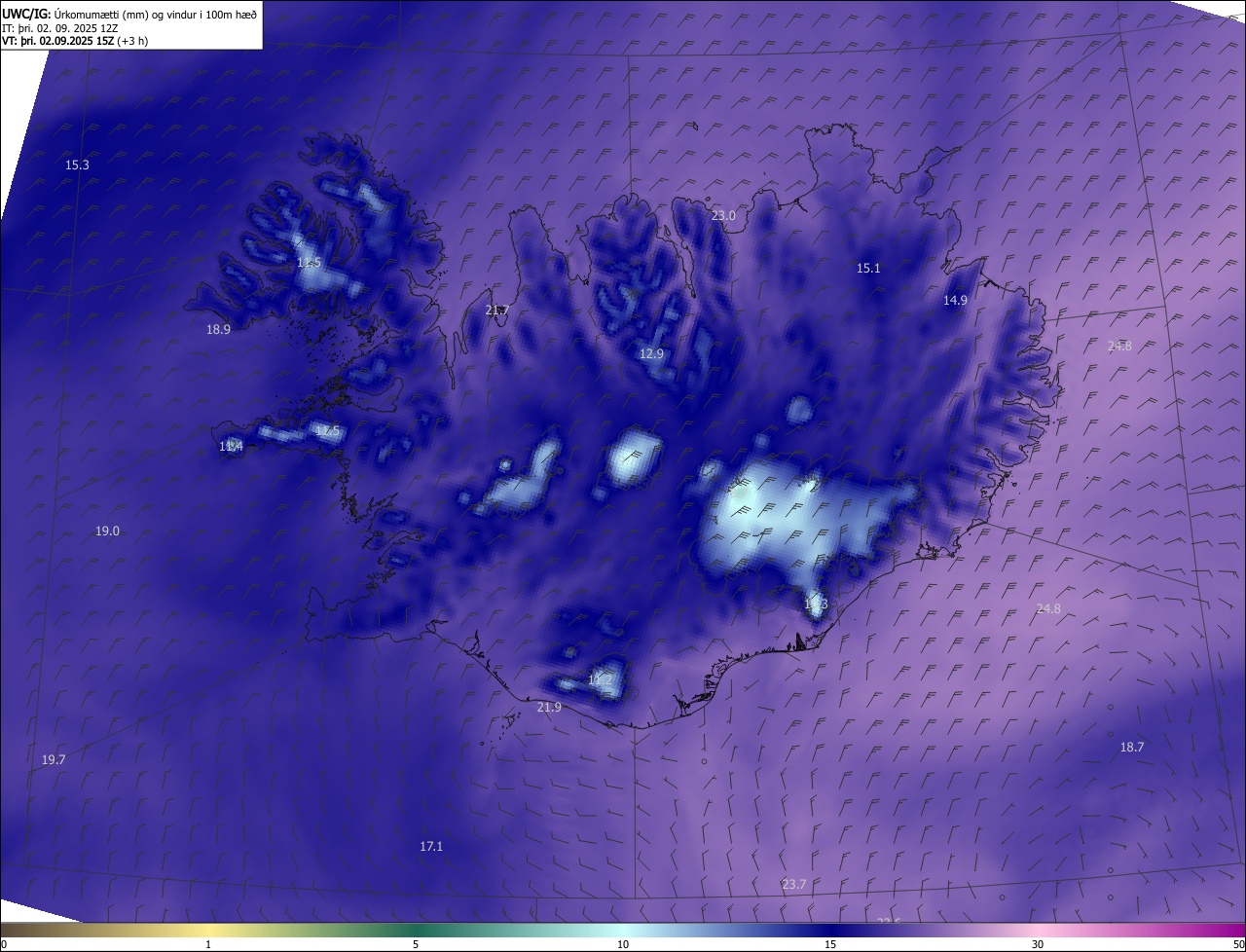This screenshot has height=952, width=1246.
Task: Click the color scale tick labeled 30
Action: 1038,944
